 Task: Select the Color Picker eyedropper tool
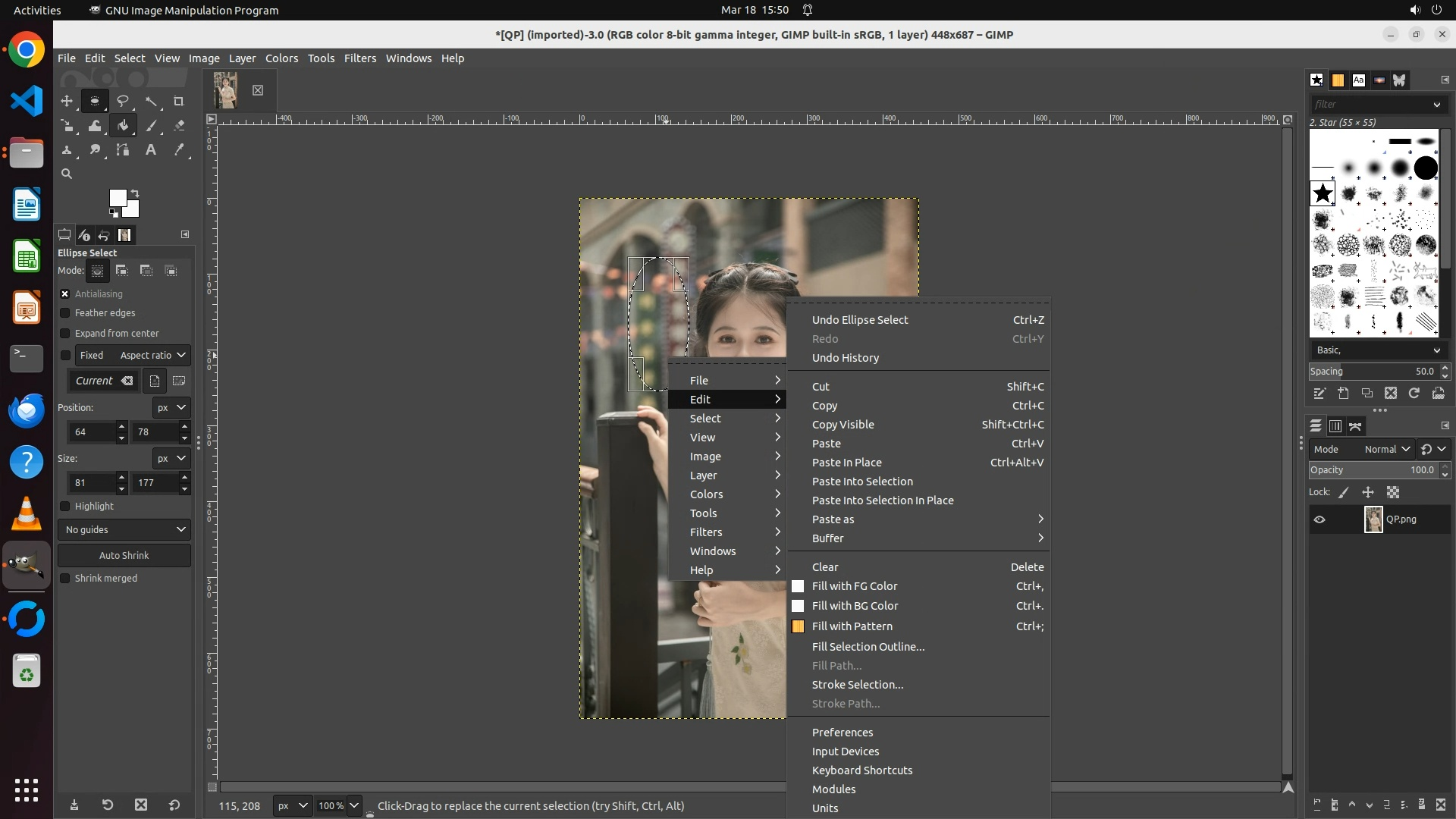tap(179, 150)
